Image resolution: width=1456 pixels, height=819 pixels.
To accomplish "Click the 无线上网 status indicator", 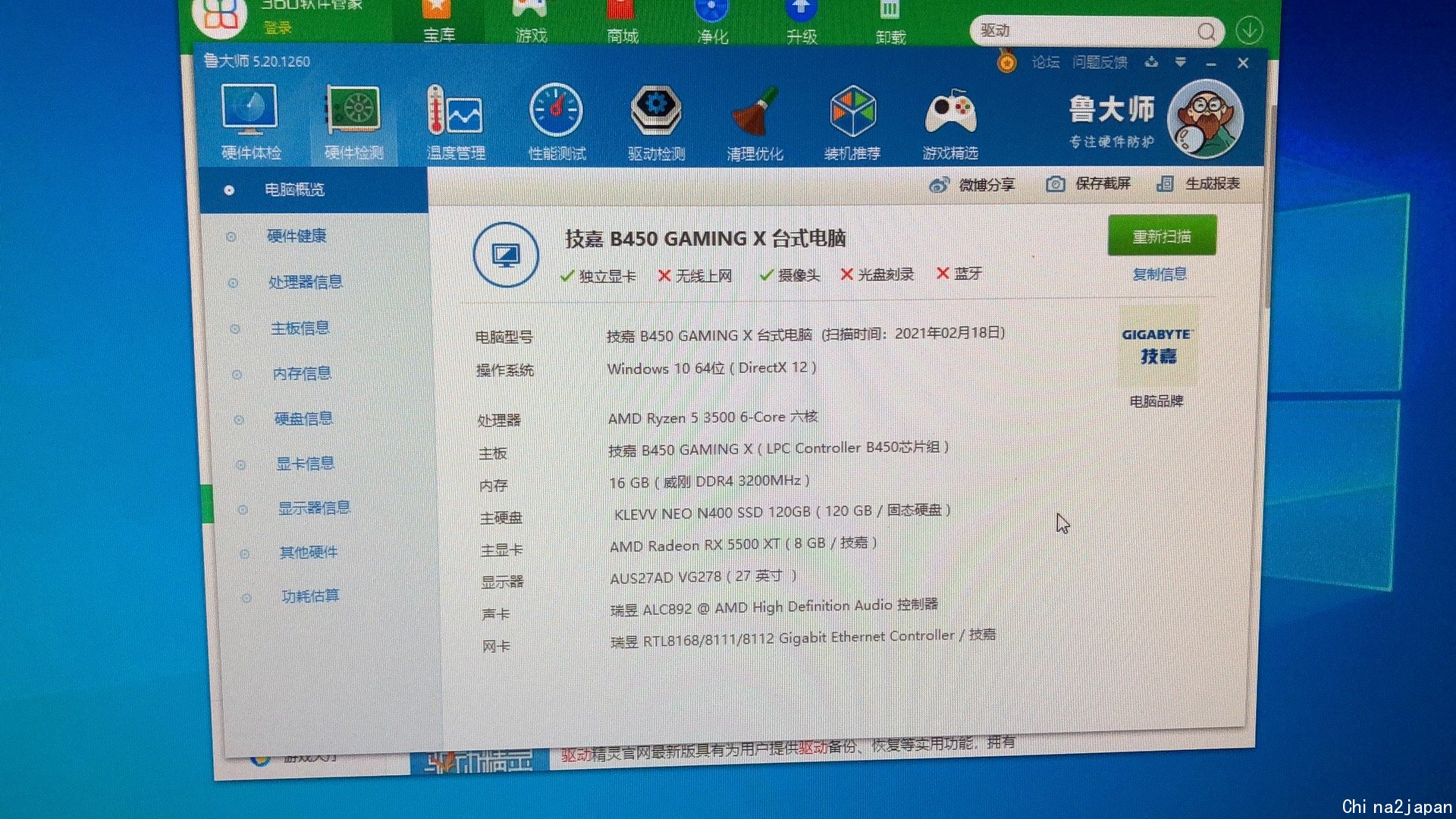I will point(695,275).
